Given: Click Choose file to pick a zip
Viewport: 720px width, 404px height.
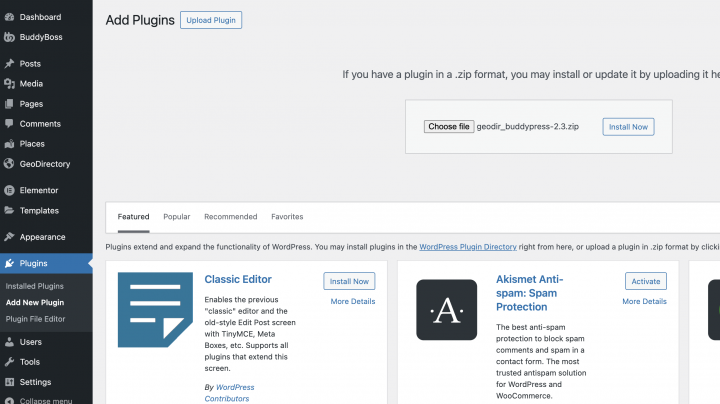Looking at the screenshot, I should pos(448,127).
